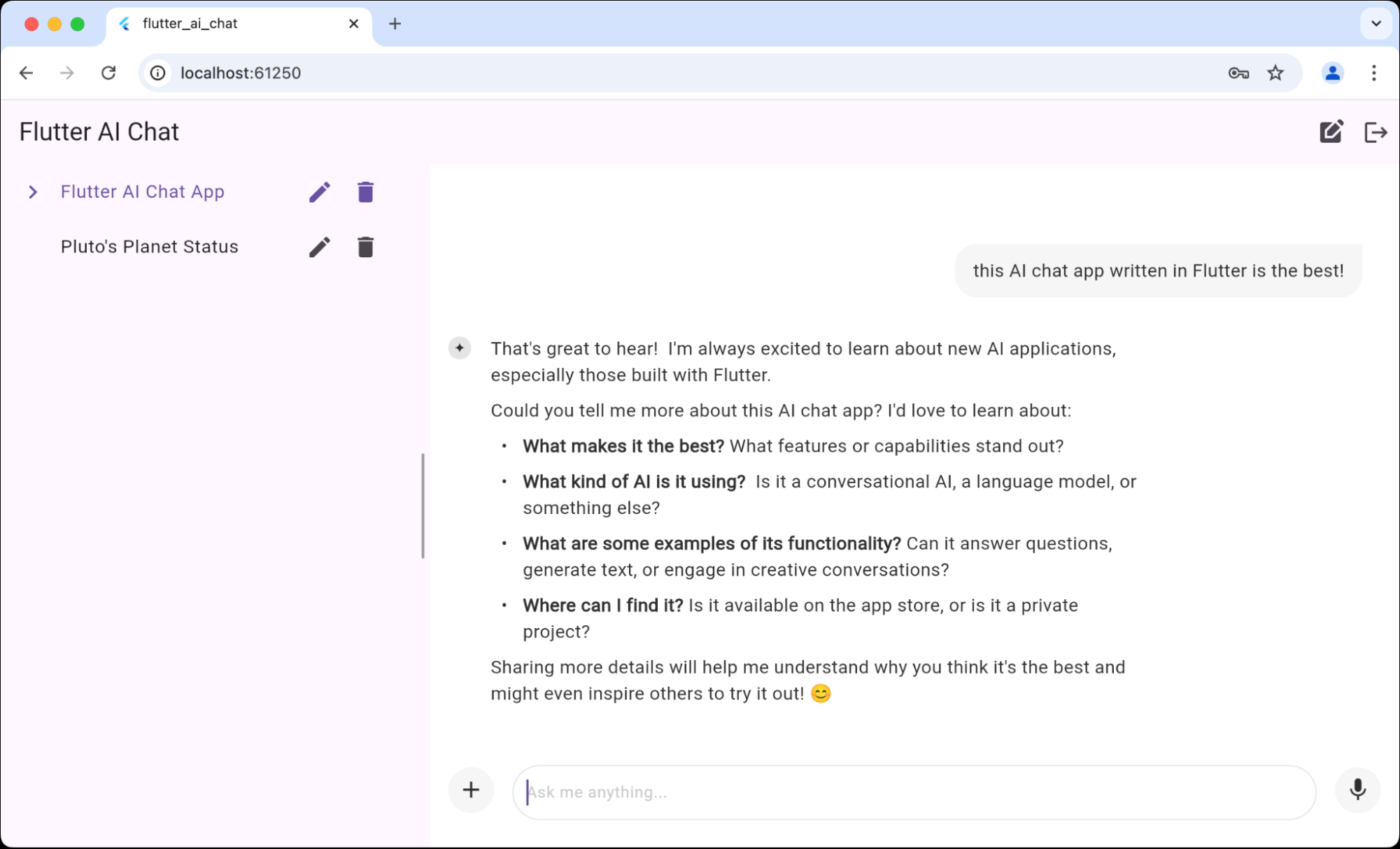Edit the Flutter AI Chat App title
This screenshot has width=1400, height=849.
320,192
